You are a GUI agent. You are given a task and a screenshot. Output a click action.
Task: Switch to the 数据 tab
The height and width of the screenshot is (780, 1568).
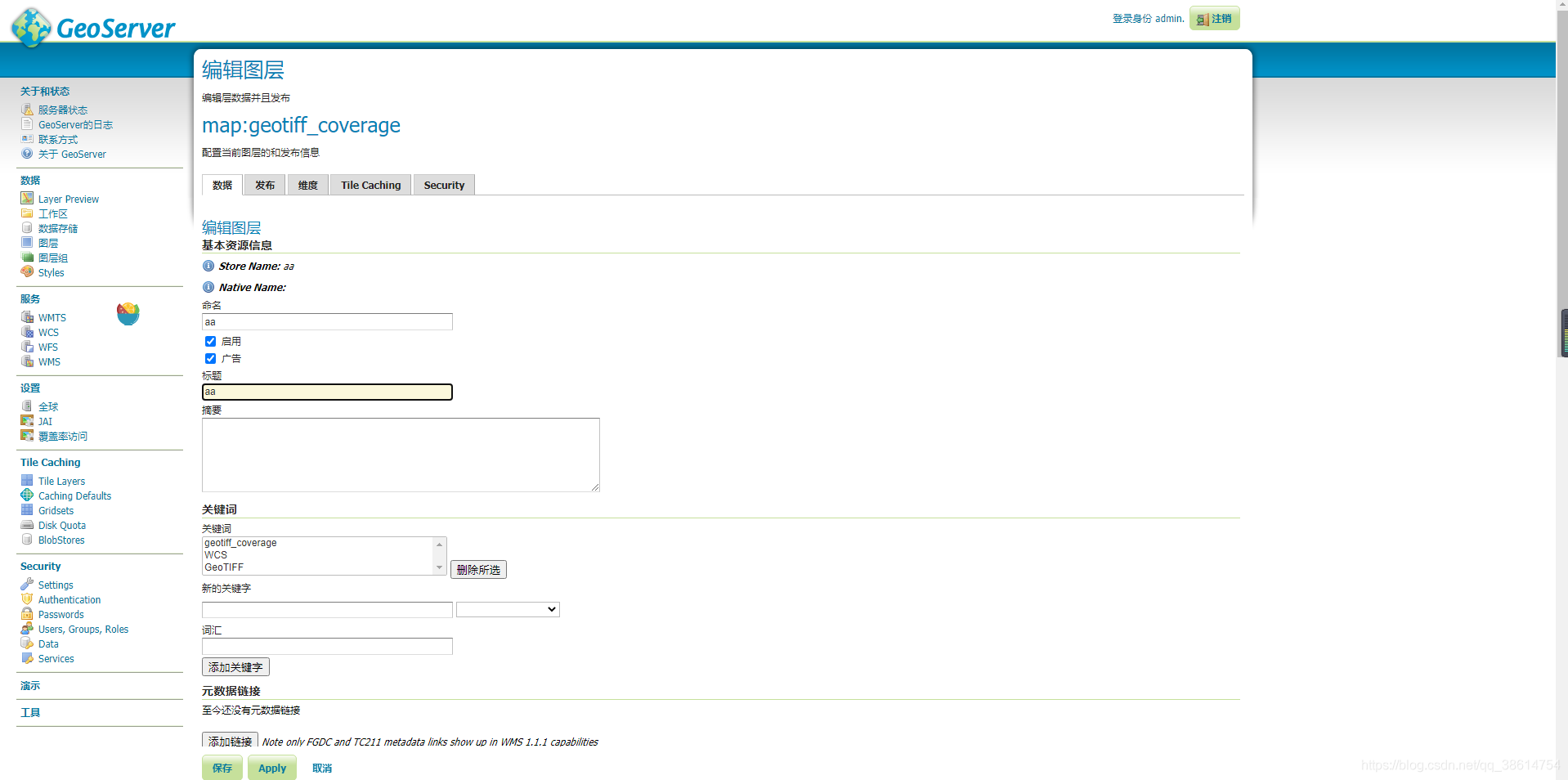coord(222,185)
